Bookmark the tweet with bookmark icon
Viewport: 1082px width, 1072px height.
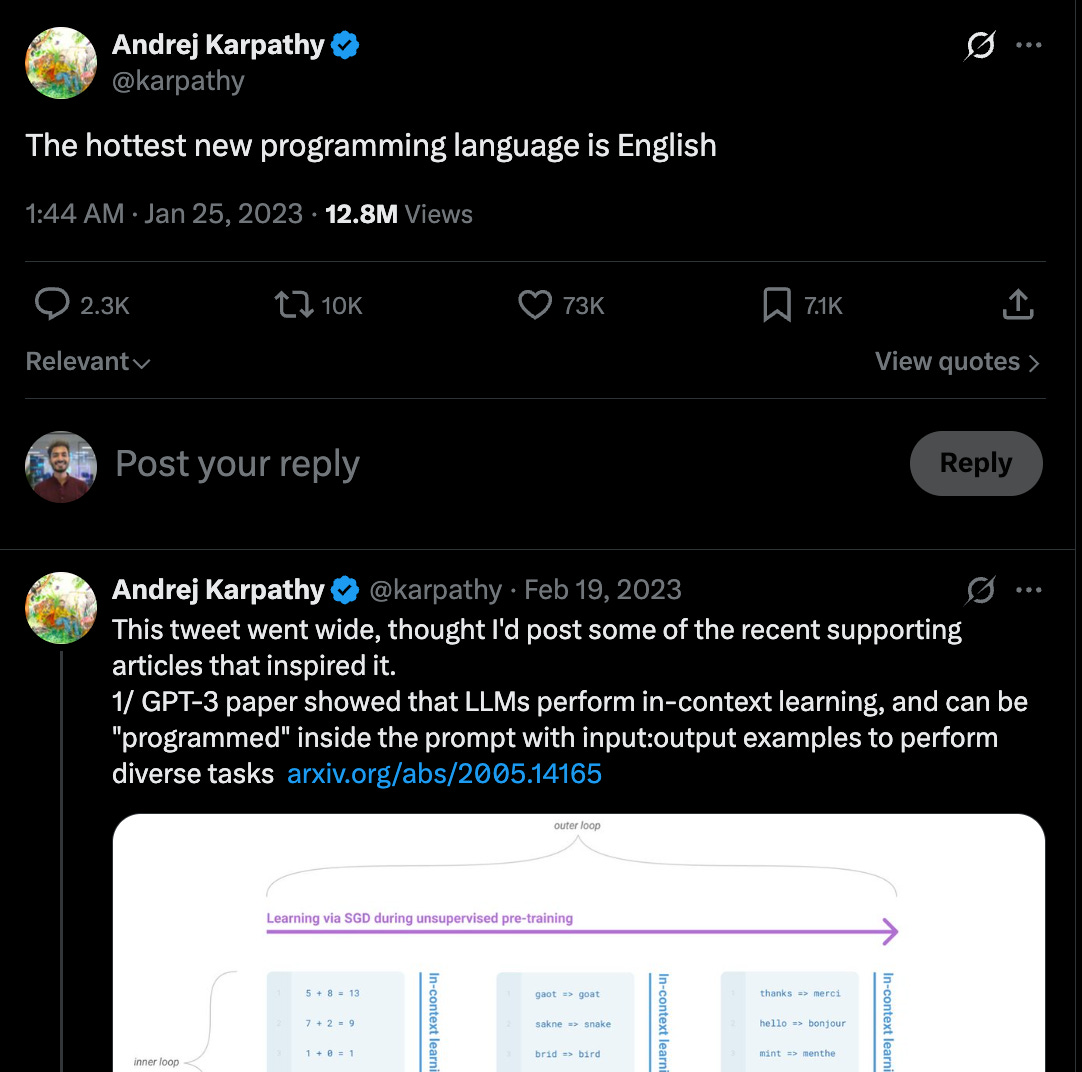coord(777,305)
